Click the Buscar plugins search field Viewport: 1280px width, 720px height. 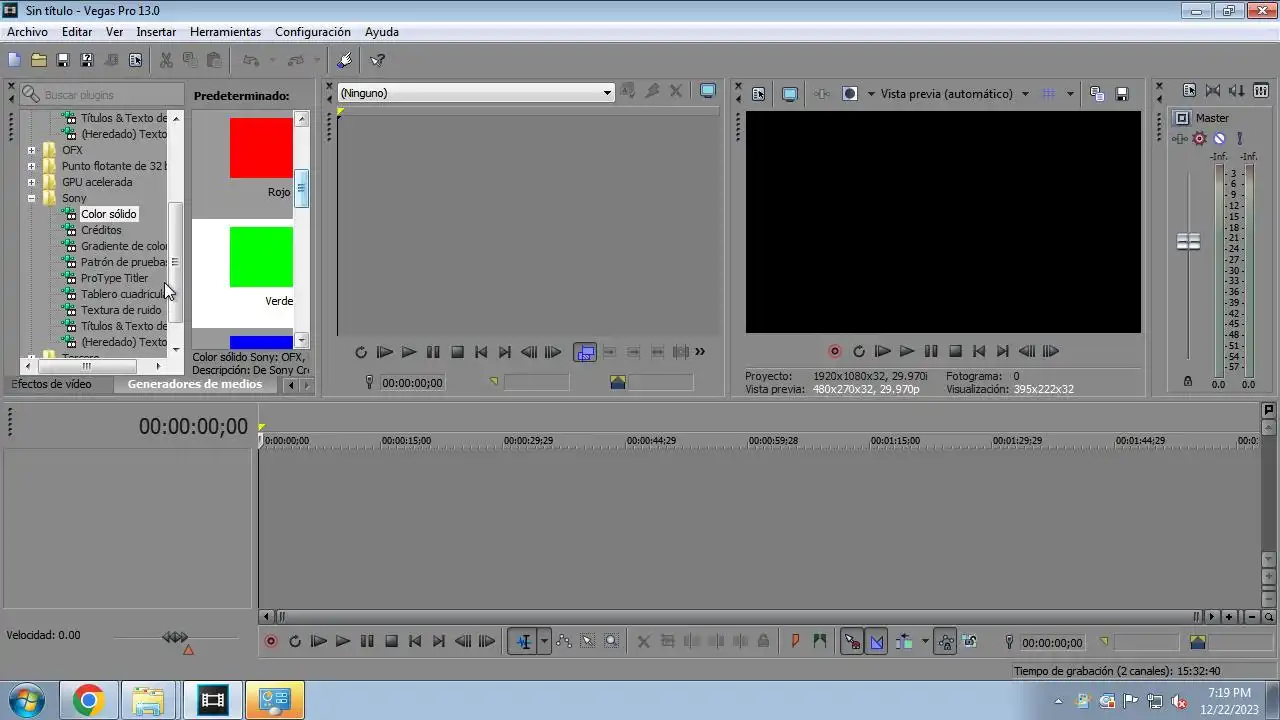[x=101, y=94]
